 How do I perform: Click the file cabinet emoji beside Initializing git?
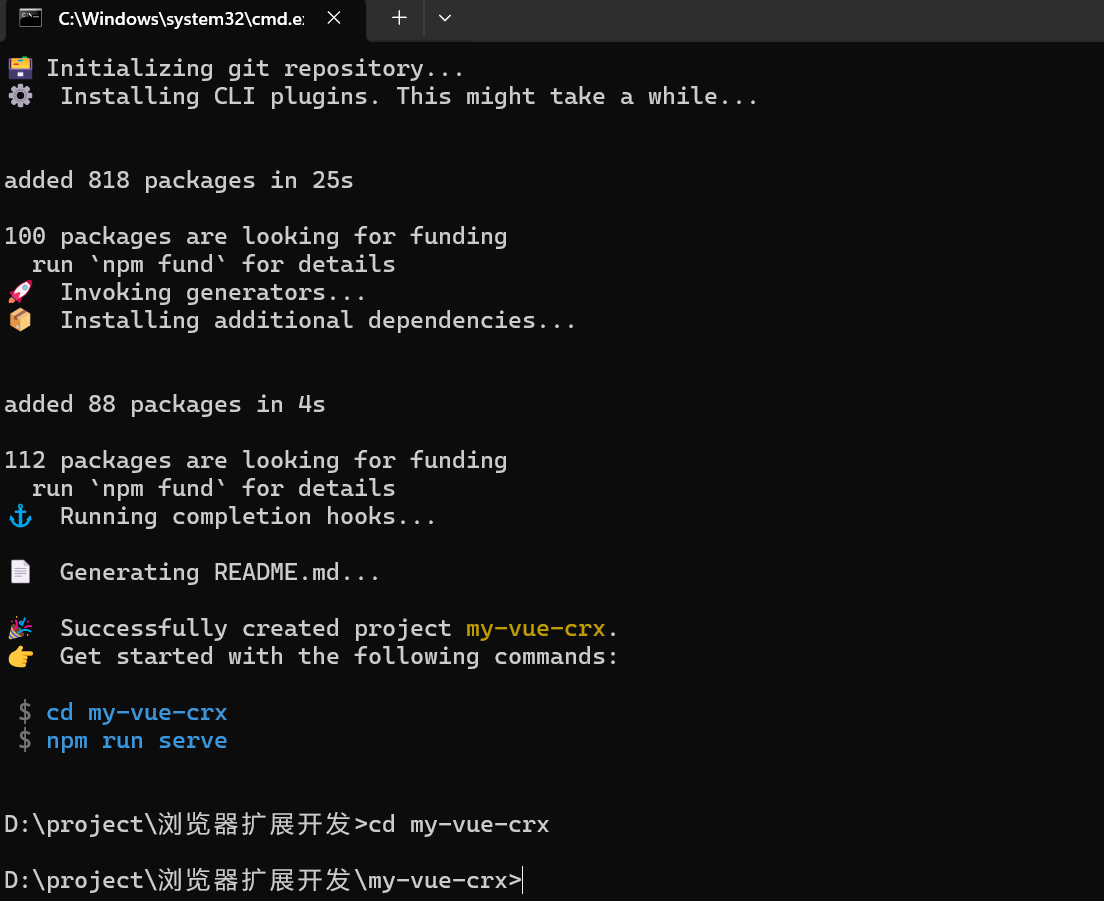click(20, 68)
